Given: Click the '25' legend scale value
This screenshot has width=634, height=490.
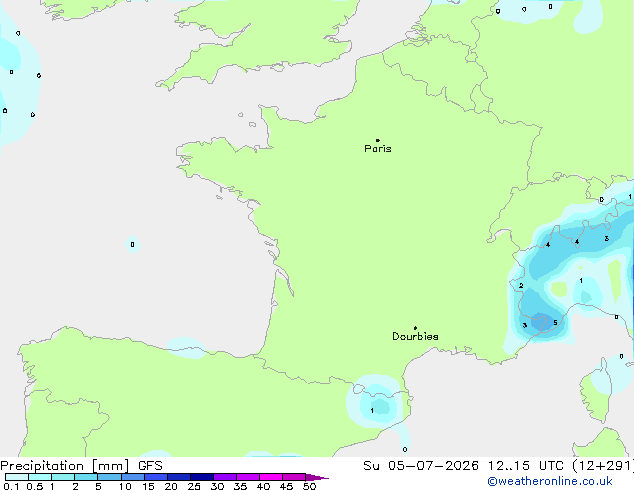Looking at the screenshot, I should (x=194, y=486).
